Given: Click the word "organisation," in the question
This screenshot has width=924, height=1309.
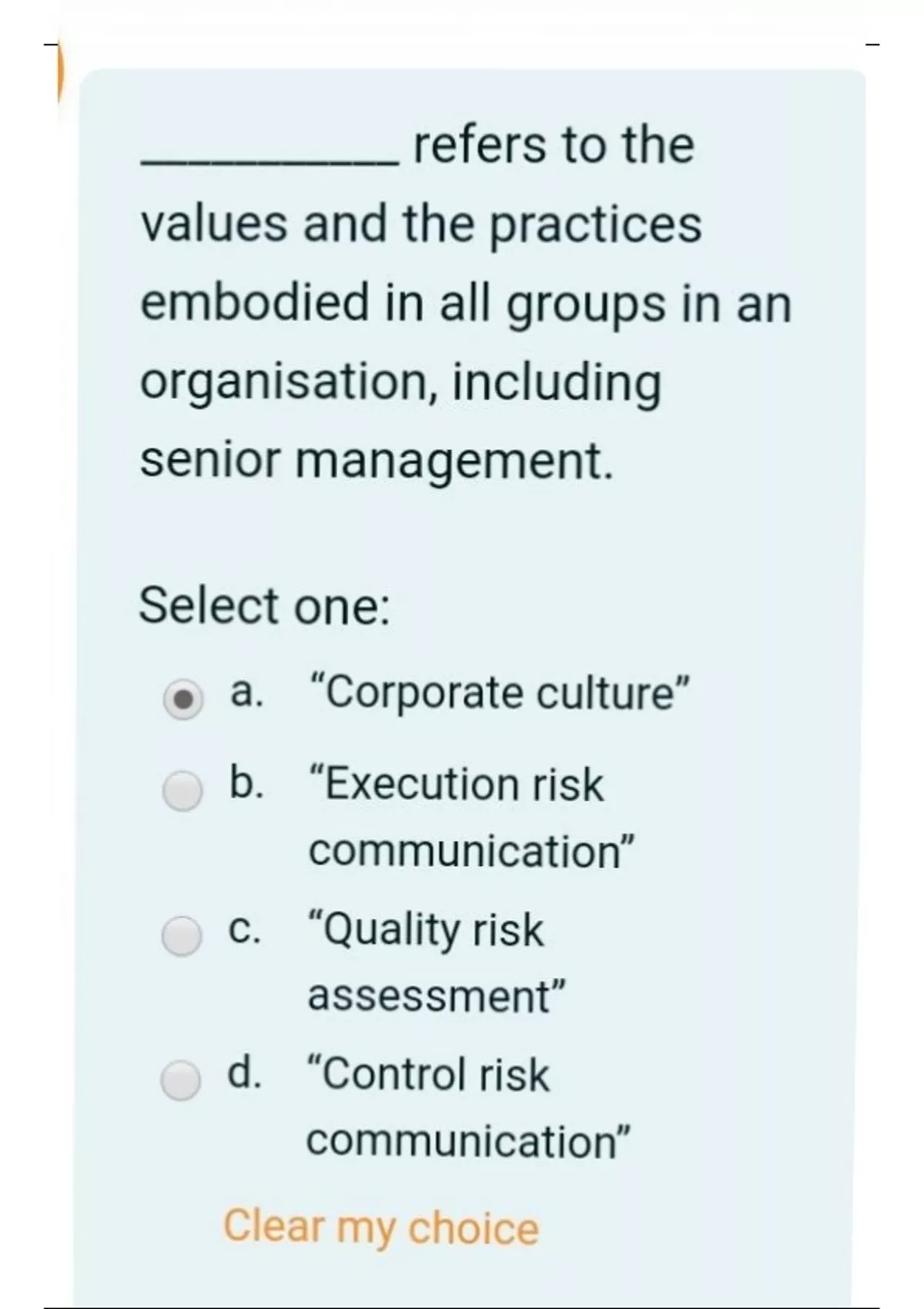Looking at the screenshot, I should (290, 381).
